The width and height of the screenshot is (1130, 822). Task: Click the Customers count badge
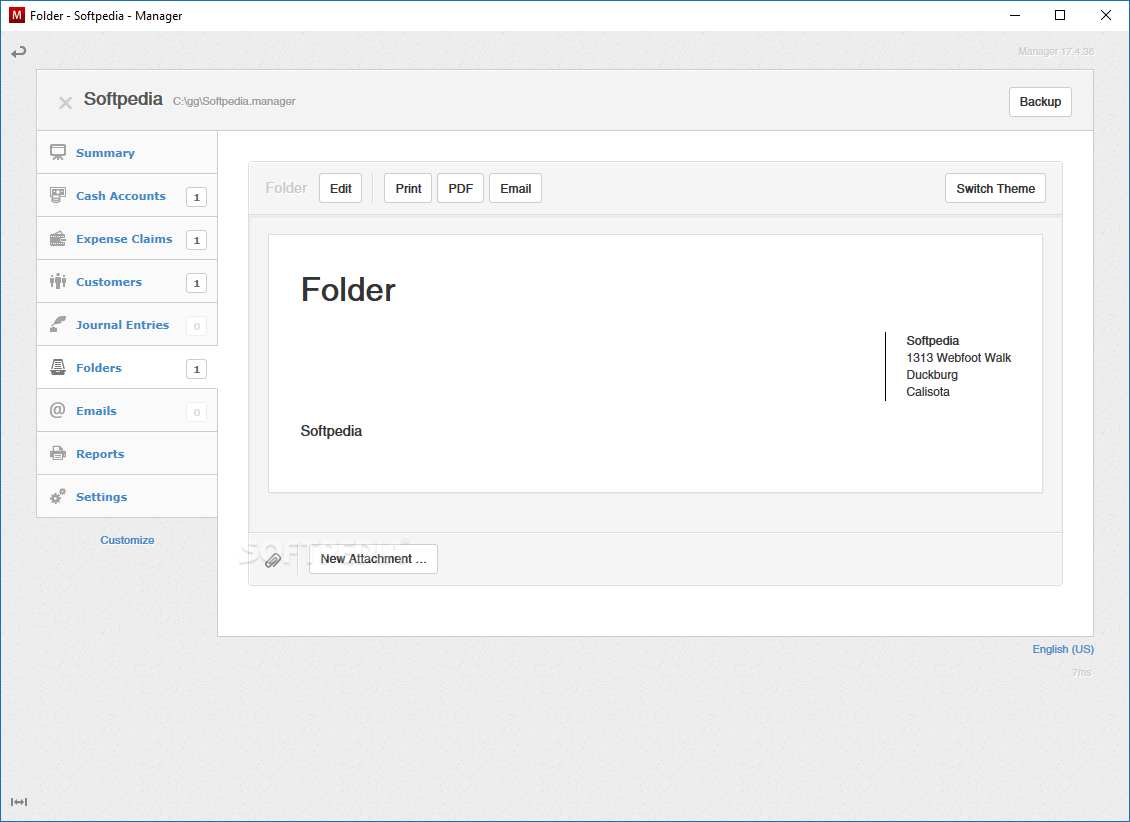pos(196,283)
